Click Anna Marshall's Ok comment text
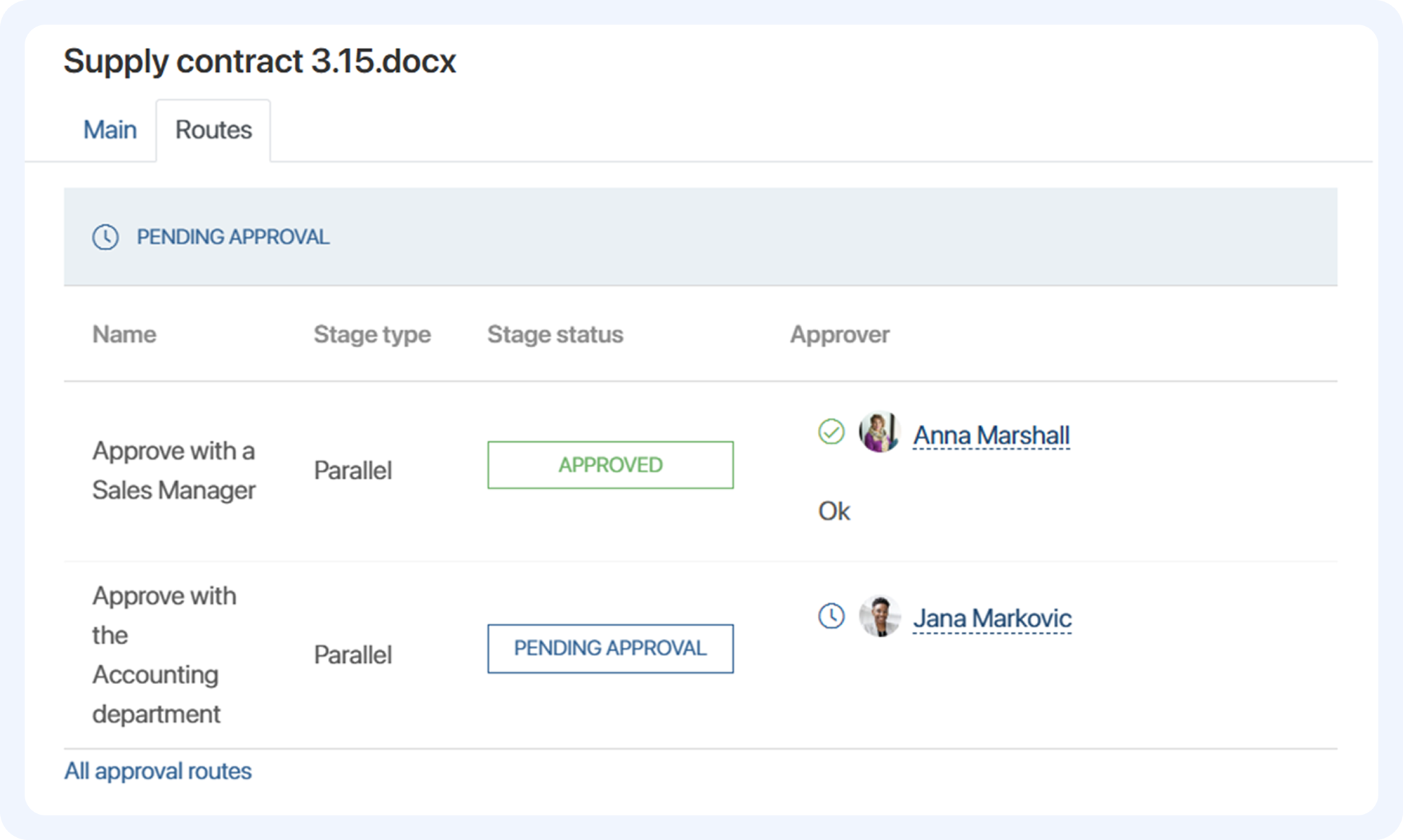 pos(834,512)
